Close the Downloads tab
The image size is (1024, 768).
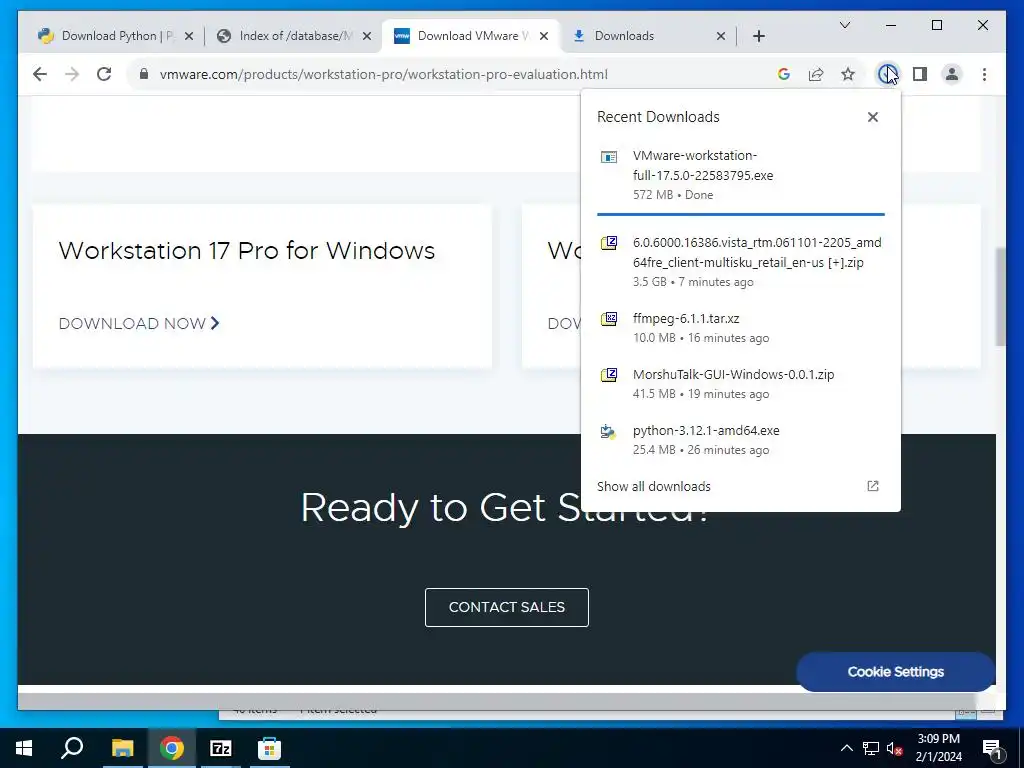pos(721,36)
